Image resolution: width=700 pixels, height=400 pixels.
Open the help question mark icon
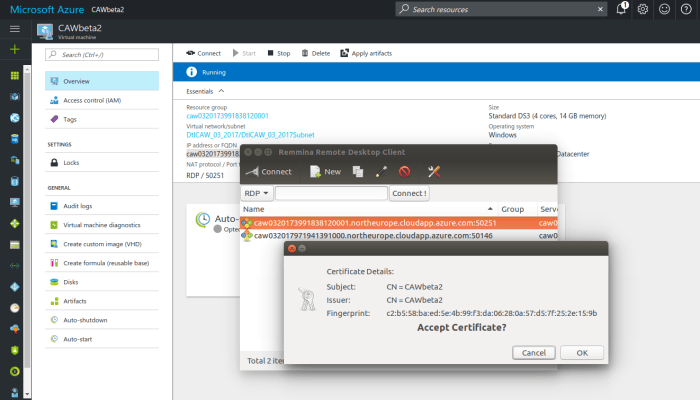tap(686, 9)
